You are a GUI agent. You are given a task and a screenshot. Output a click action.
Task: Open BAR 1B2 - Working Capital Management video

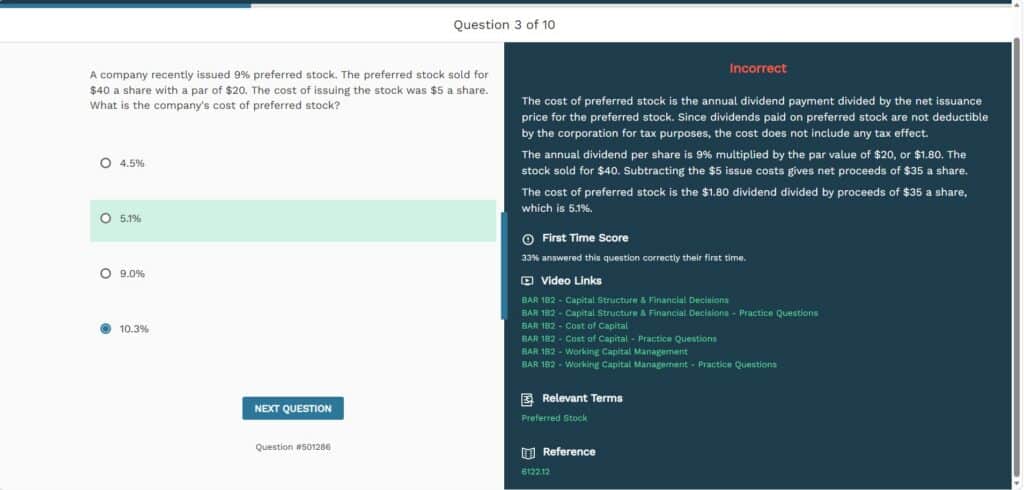click(605, 351)
